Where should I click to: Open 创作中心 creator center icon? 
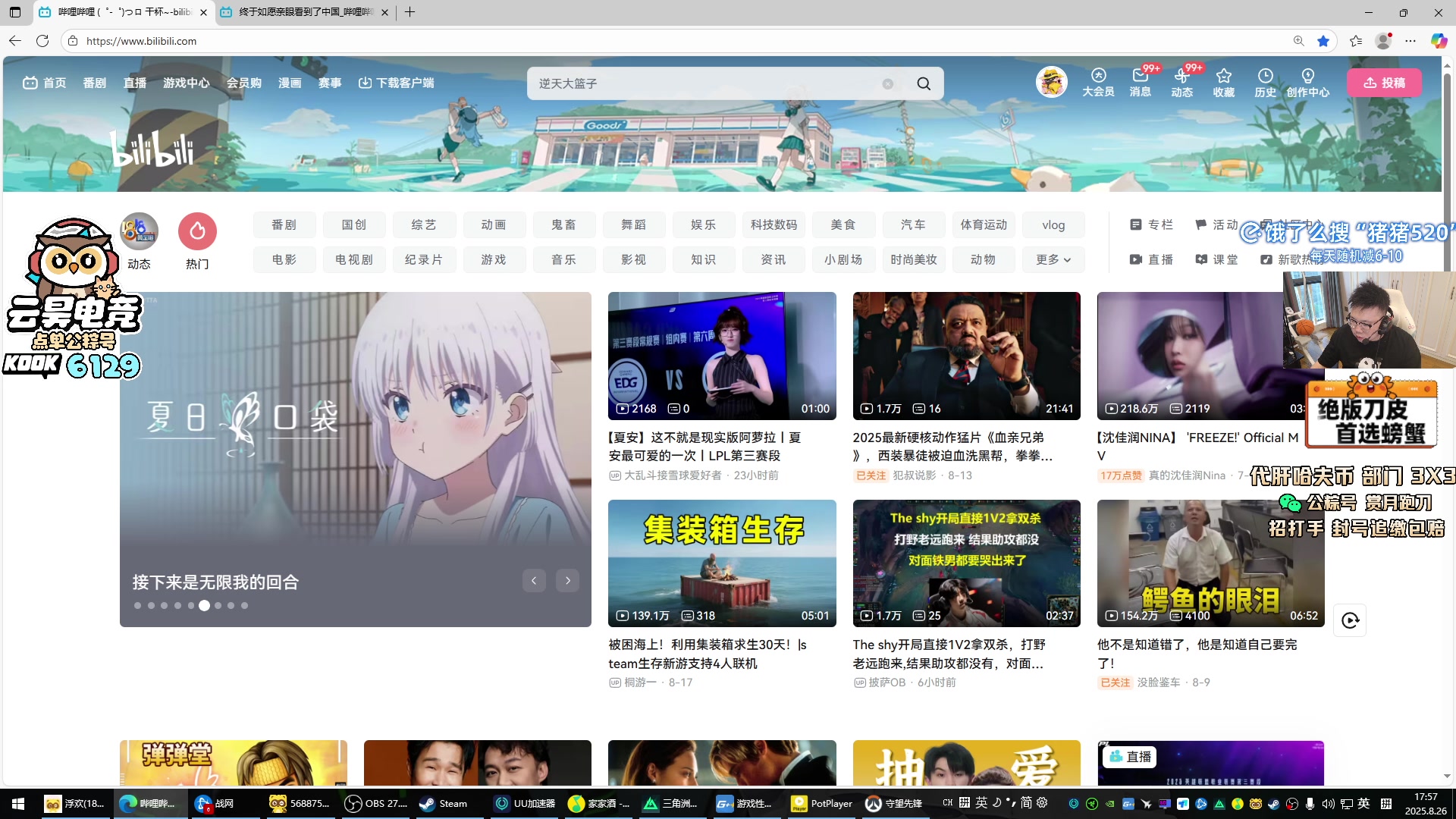click(1308, 82)
